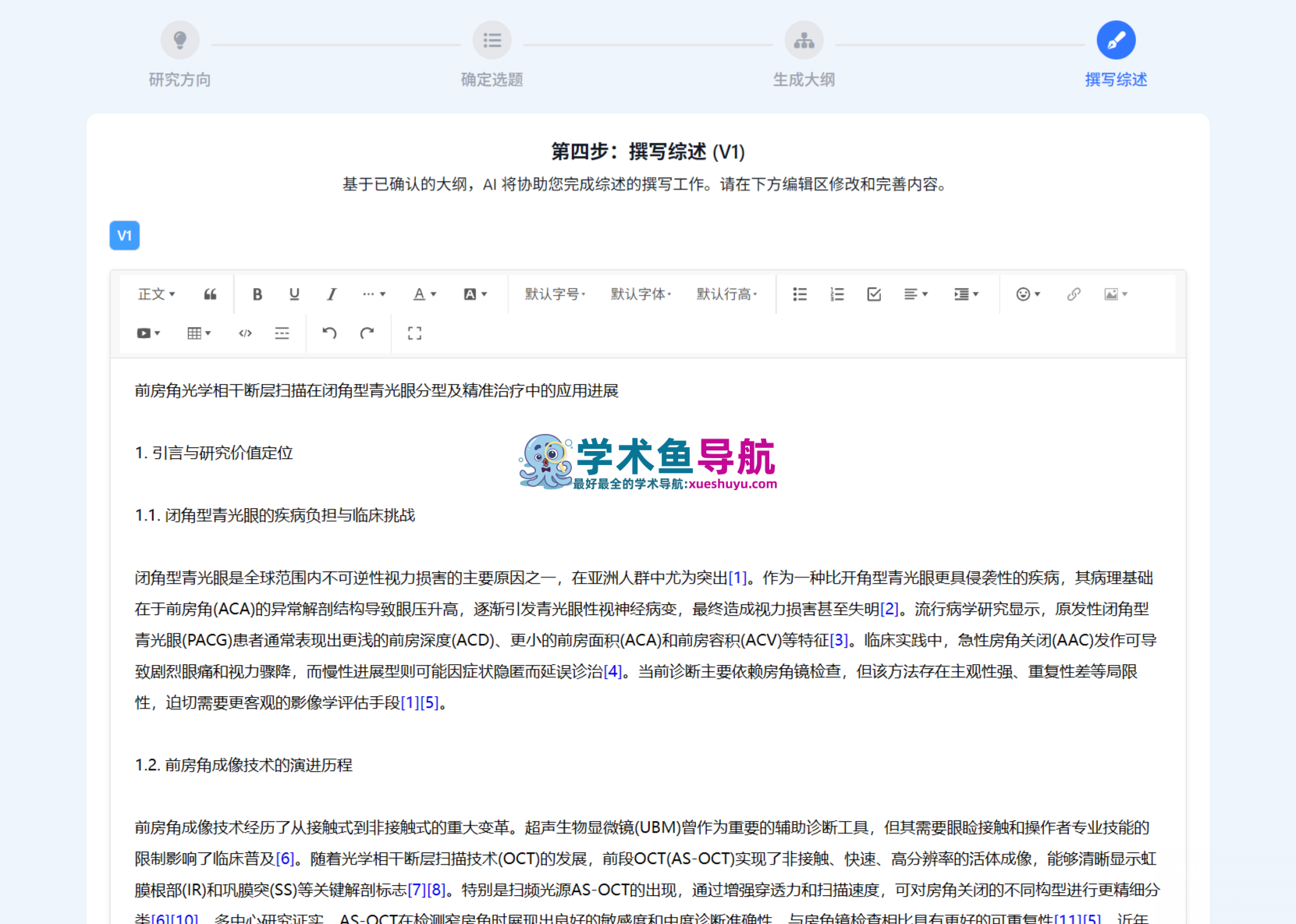Insert a code block
Image resolution: width=1296 pixels, height=924 pixels.
pyautogui.click(x=244, y=333)
